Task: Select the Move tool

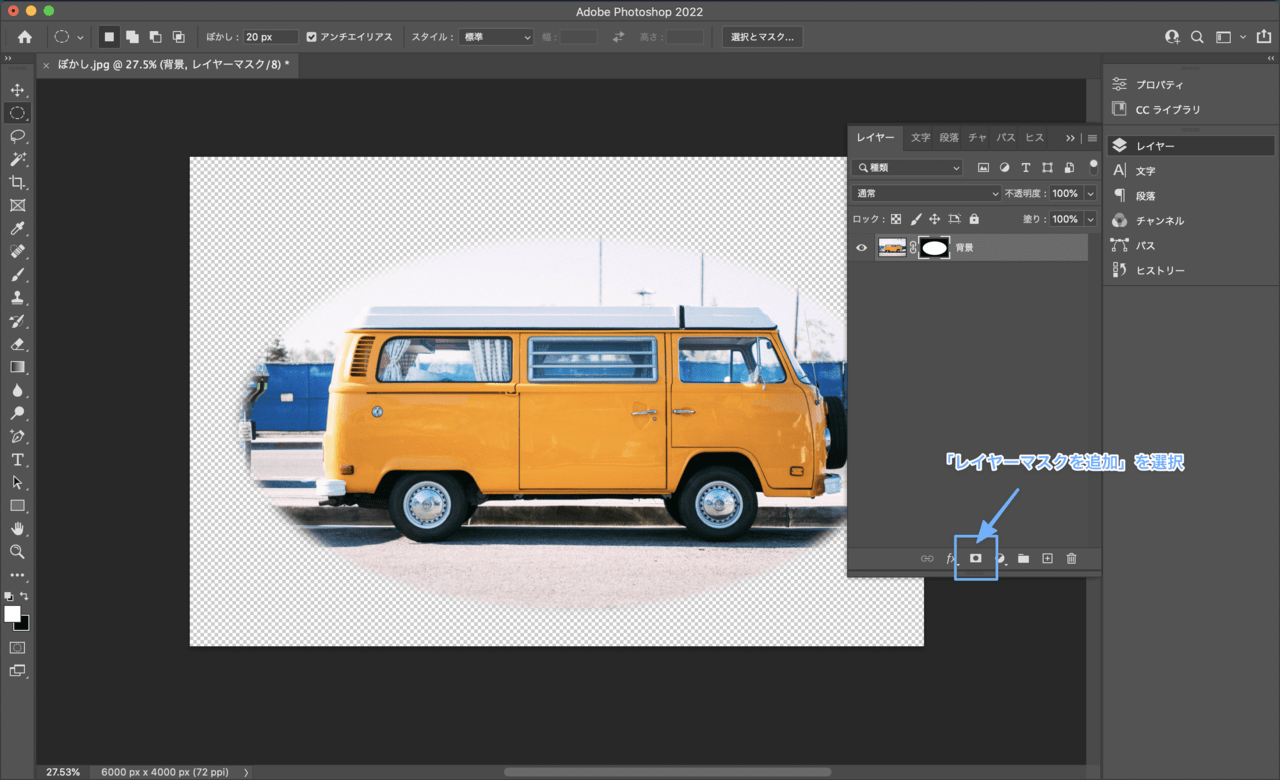Action: pyautogui.click(x=17, y=89)
